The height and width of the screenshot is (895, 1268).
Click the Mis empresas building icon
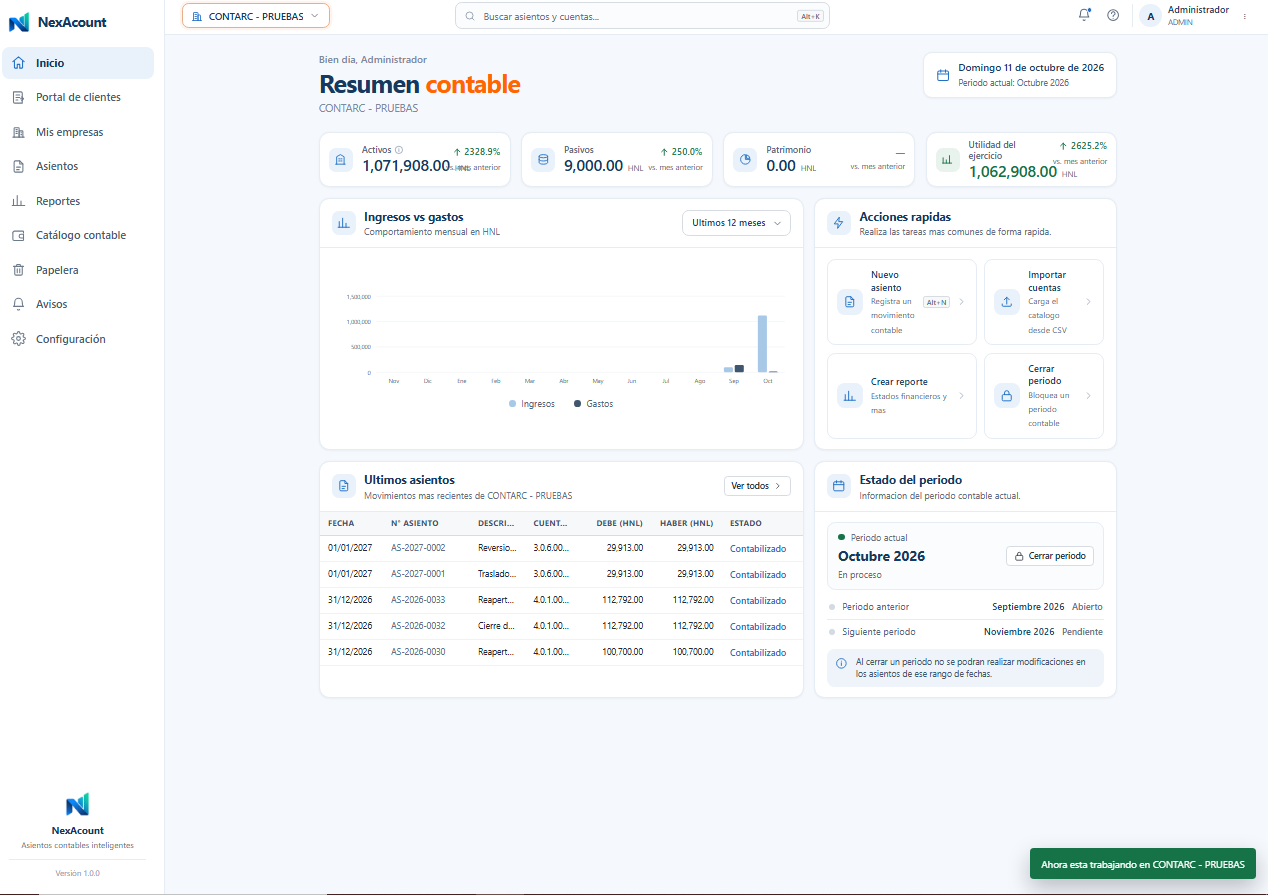tap(18, 132)
